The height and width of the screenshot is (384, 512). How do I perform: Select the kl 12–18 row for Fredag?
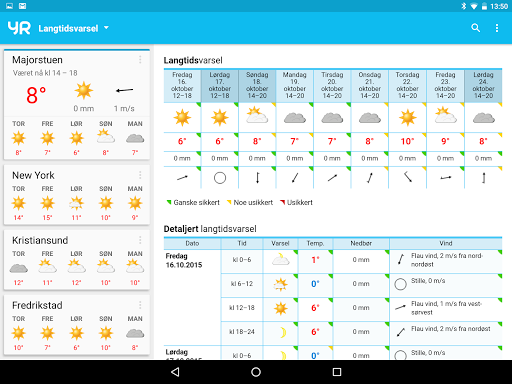[x=361, y=308]
